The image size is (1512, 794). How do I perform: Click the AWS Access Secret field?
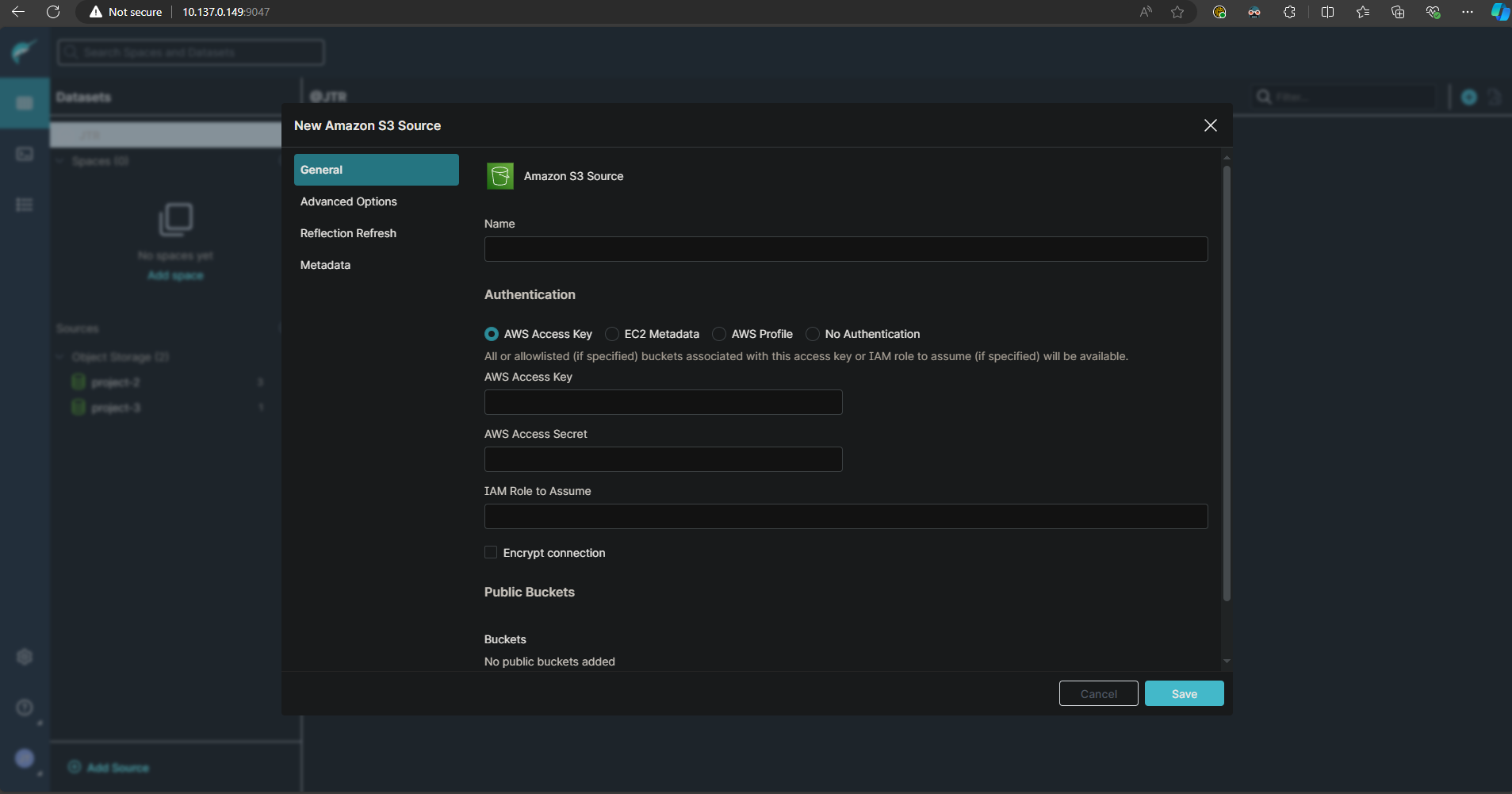pyautogui.click(x=664, y=459)
